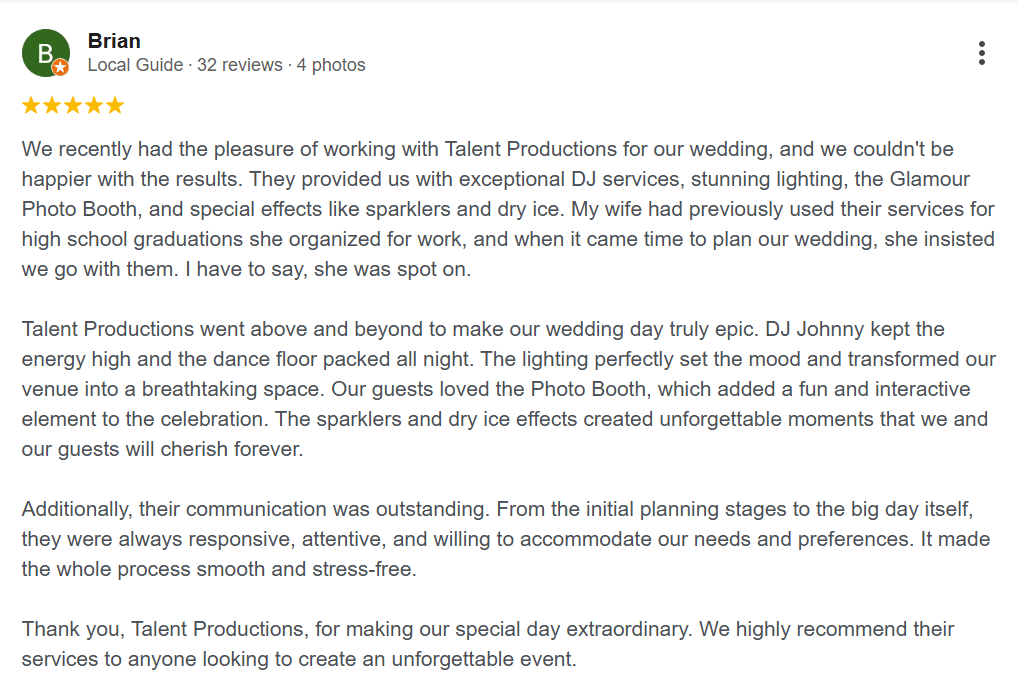This screenshot has width=1018, height=696.
Task: Click the orange Local Guide badge star
Action: pyautogui.click(x=60, y=67)
